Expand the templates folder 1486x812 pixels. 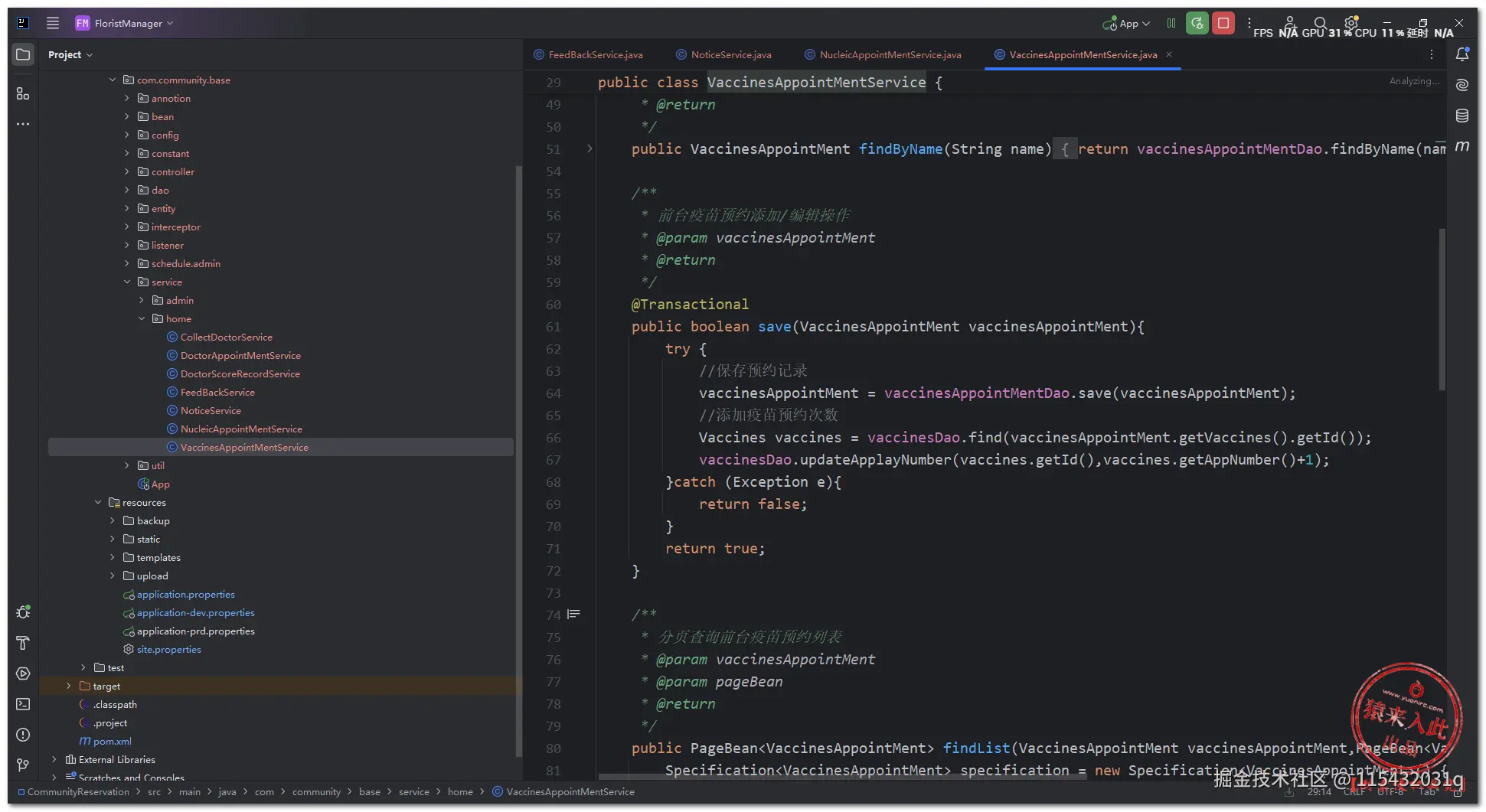tap(113, 557)
